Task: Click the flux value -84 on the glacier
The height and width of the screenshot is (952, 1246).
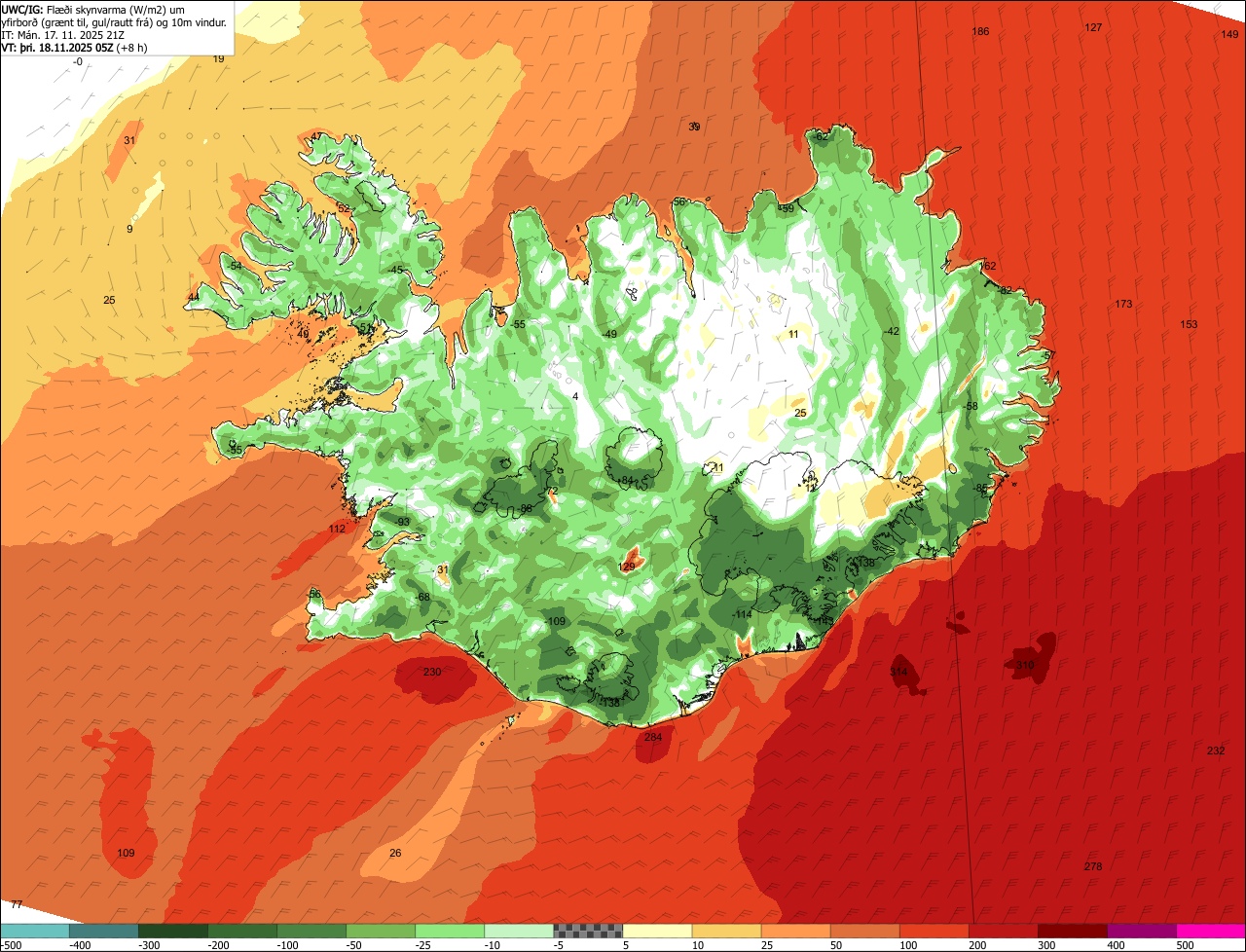Action: coord(626,480)
